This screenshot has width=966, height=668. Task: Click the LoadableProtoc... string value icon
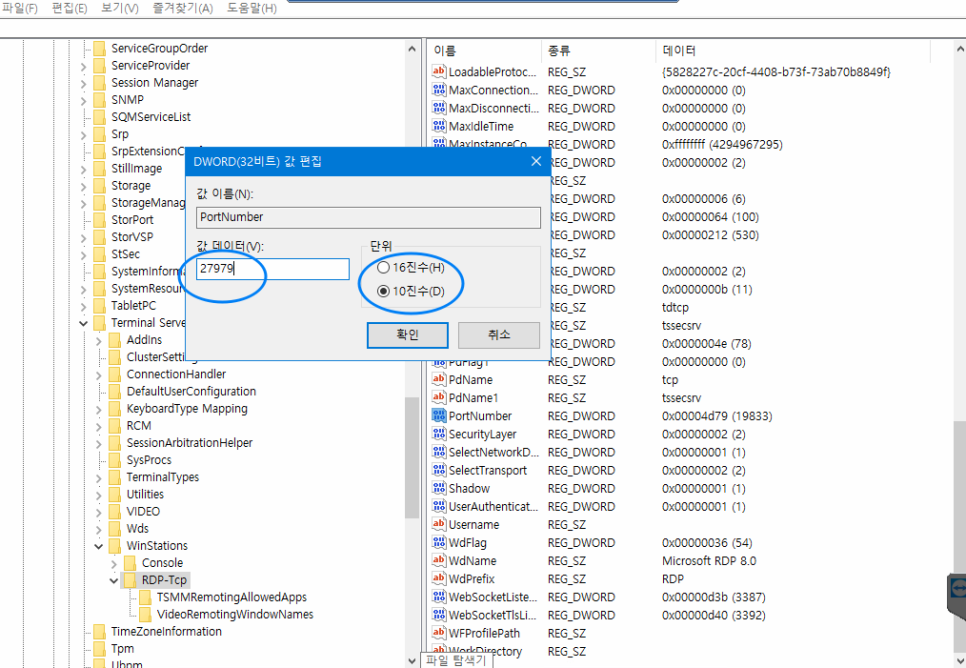click(439, 71)
